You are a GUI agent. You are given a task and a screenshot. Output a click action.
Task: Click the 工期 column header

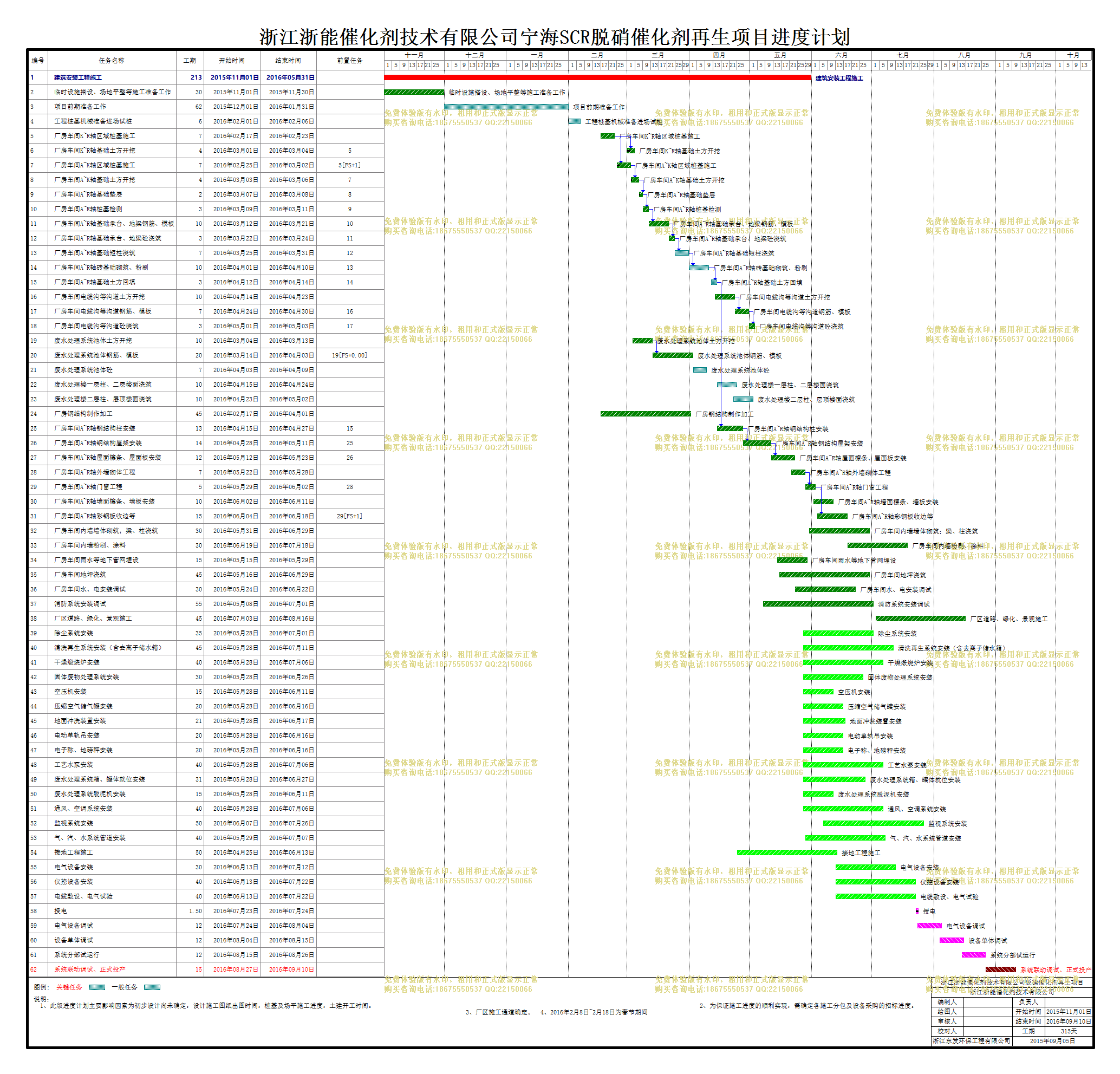[190, 61]
